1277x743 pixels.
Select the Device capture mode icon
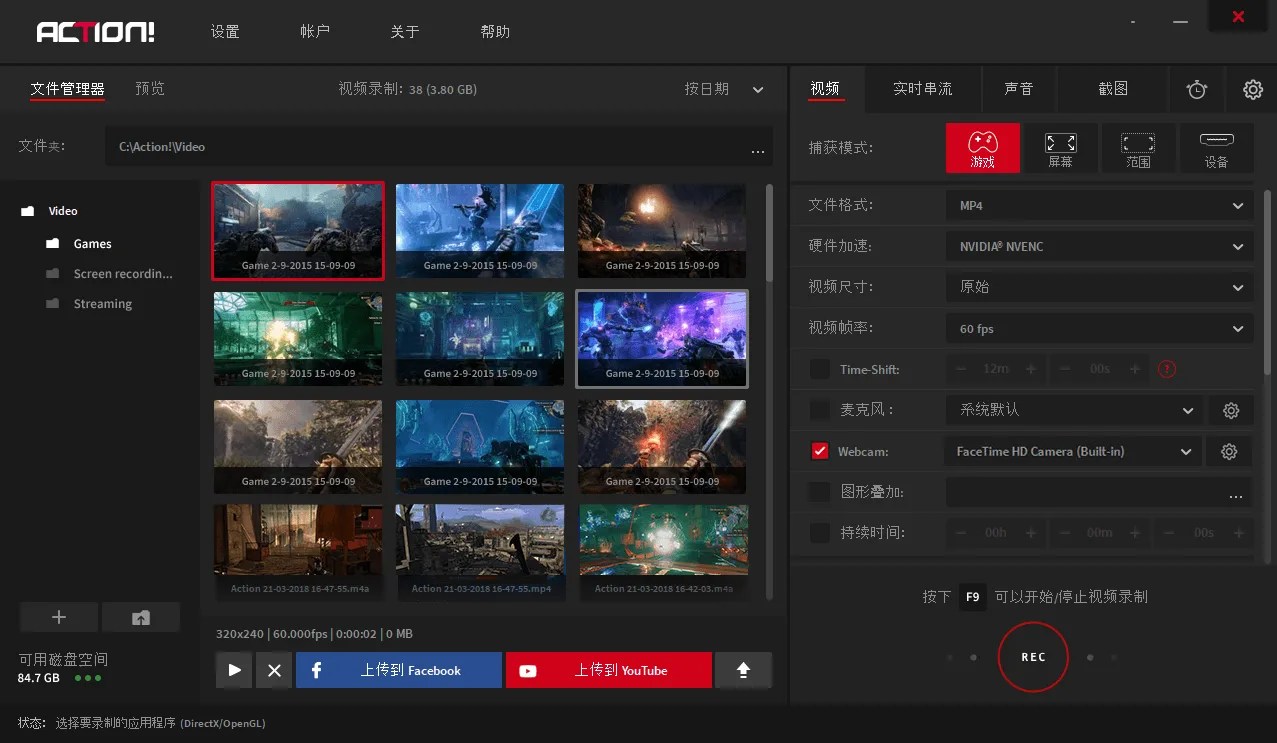point(1216,148)
